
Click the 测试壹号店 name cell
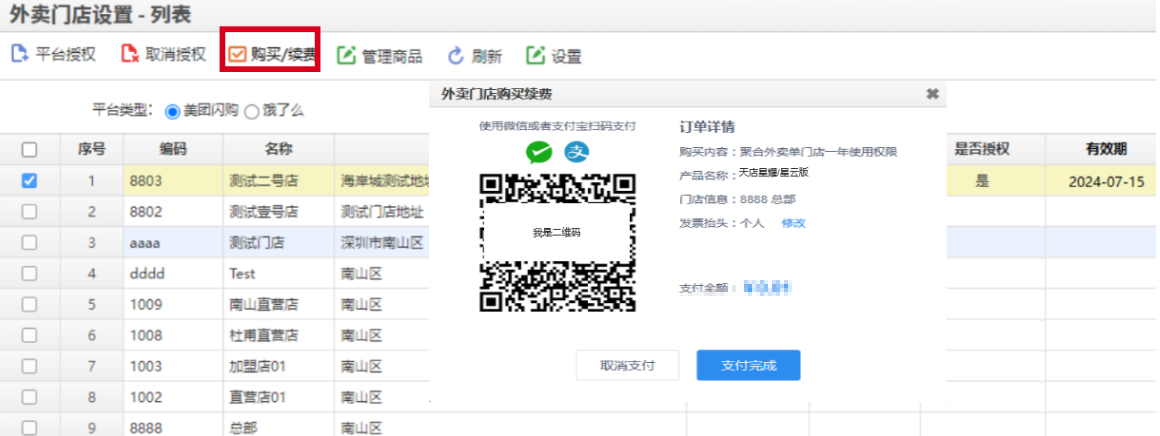[278, 212]
